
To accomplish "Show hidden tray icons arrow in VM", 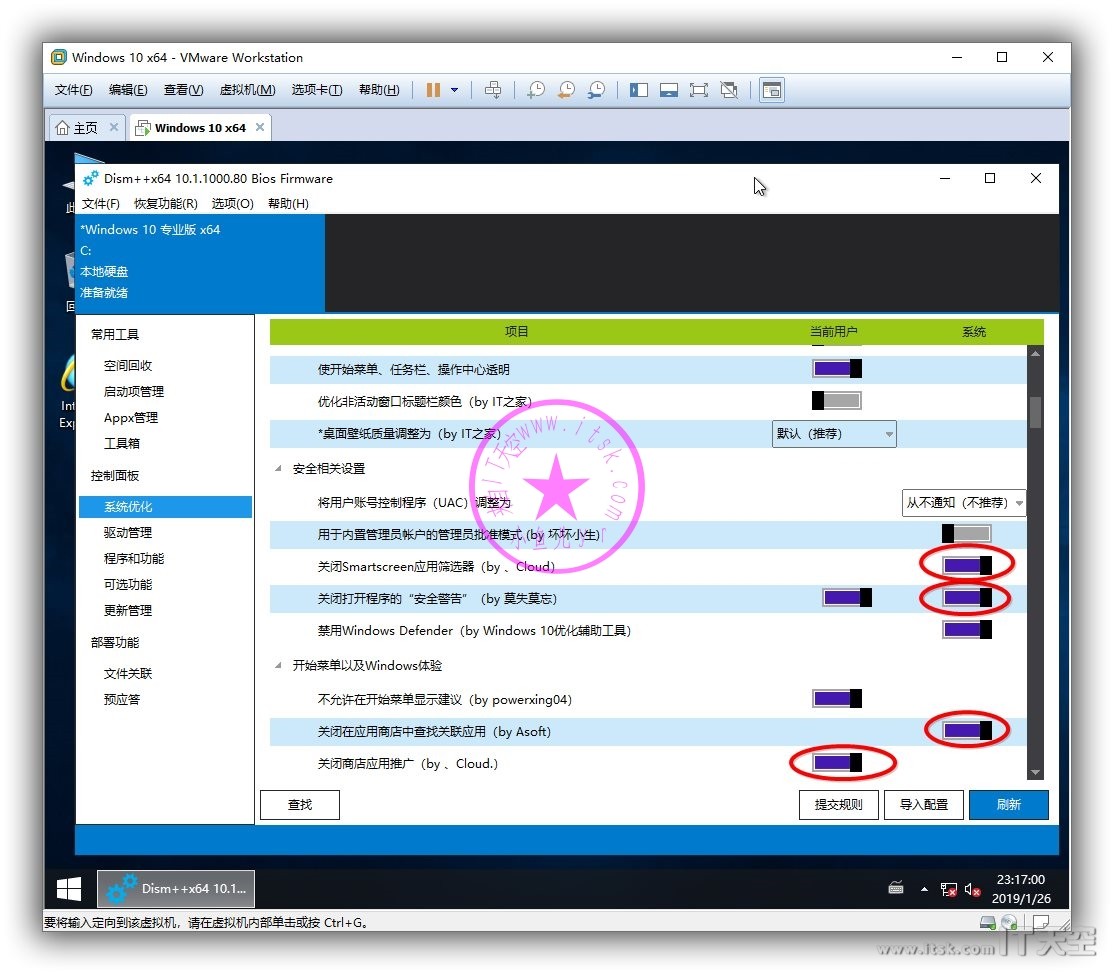I will click(924, 889).
